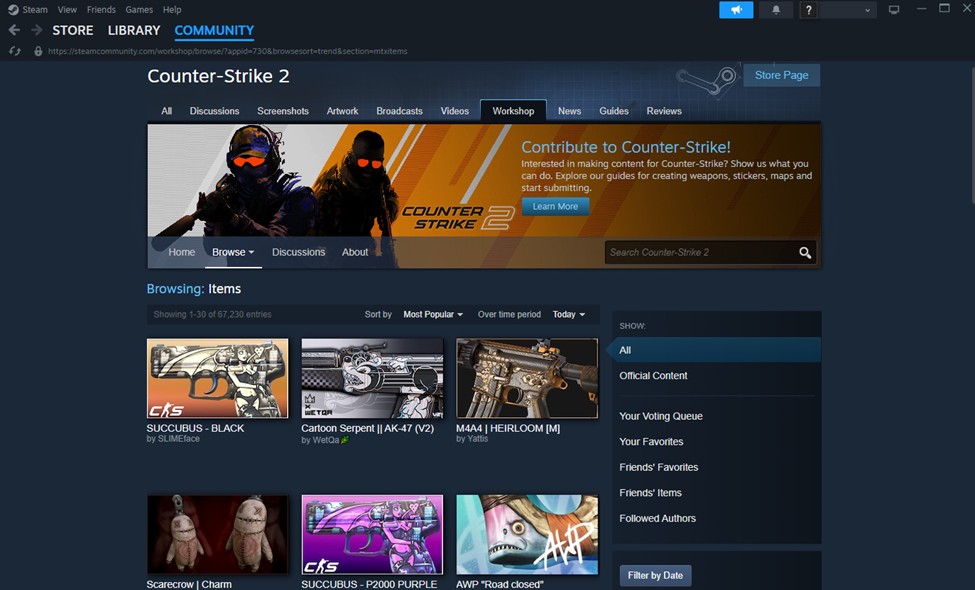Open the M4A4 HEIRLOOM thumbnail
The height and width of the screenshot is (590, 975).
point(527,378)
